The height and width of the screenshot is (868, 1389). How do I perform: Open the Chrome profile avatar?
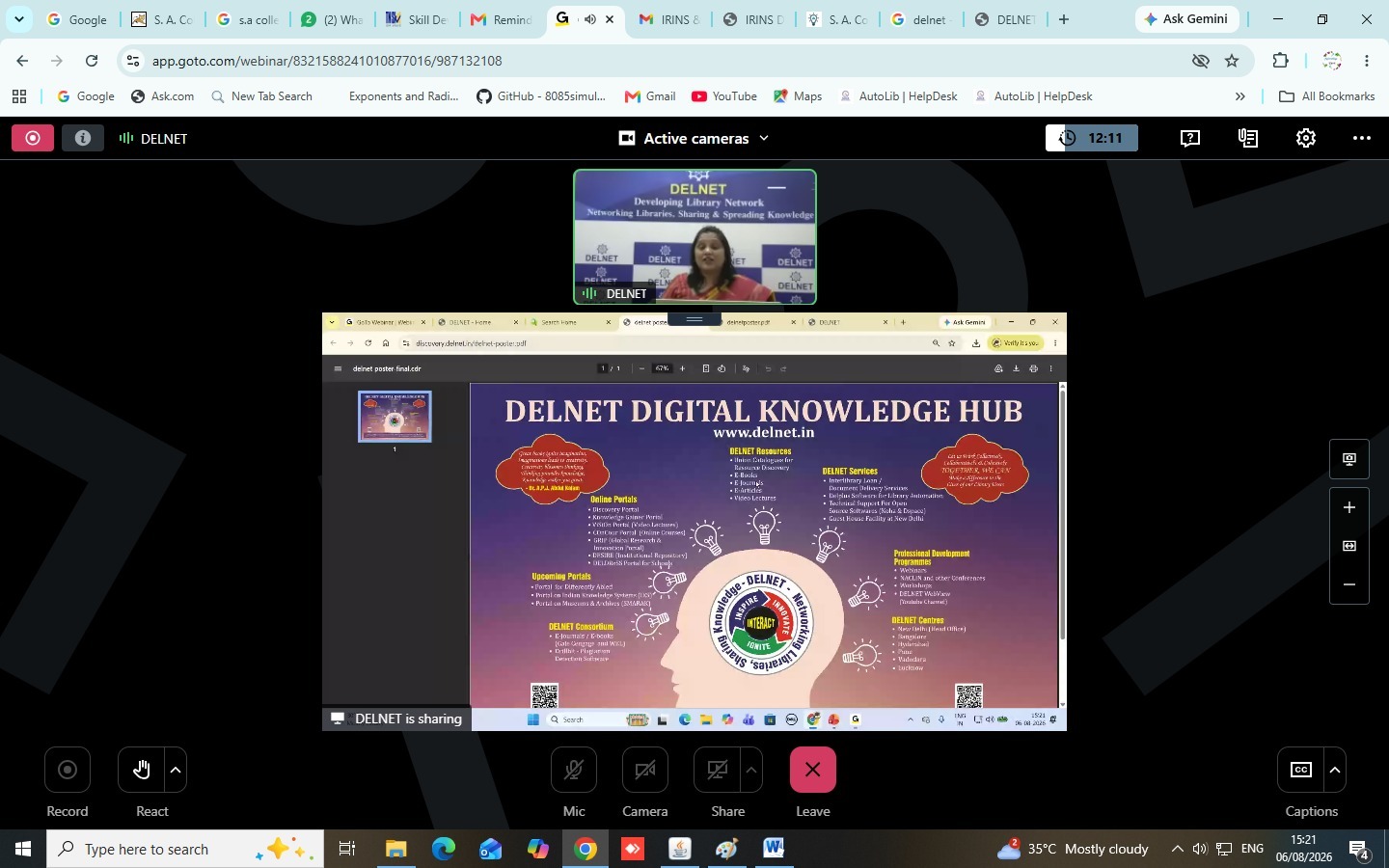tap(1332, 61)
